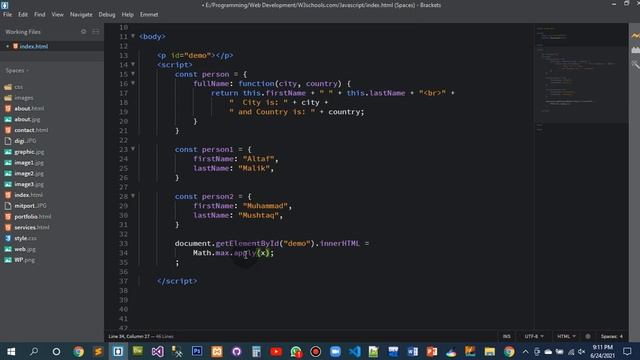Image resolution: width=640 pixels, height=360 pixels.
Task: Open the Windows Start menu
Action: pyautogui.click(x=11, y=351)
